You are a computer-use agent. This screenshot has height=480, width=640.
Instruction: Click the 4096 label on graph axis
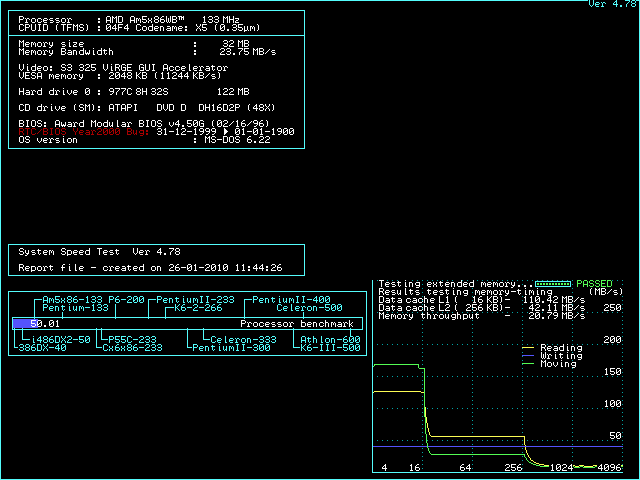click(609, 468)
